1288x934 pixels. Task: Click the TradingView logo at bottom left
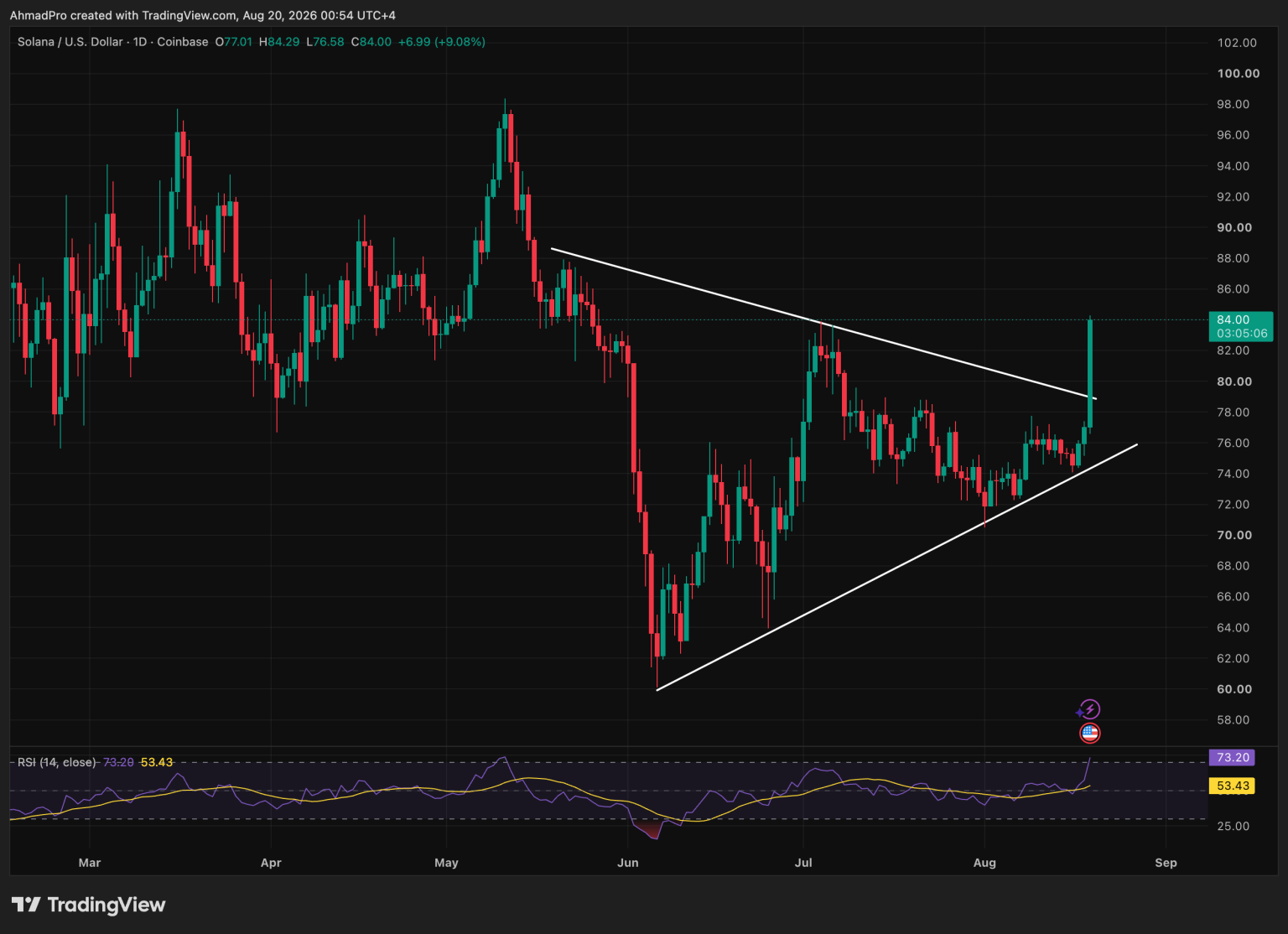tap(88, 905)
